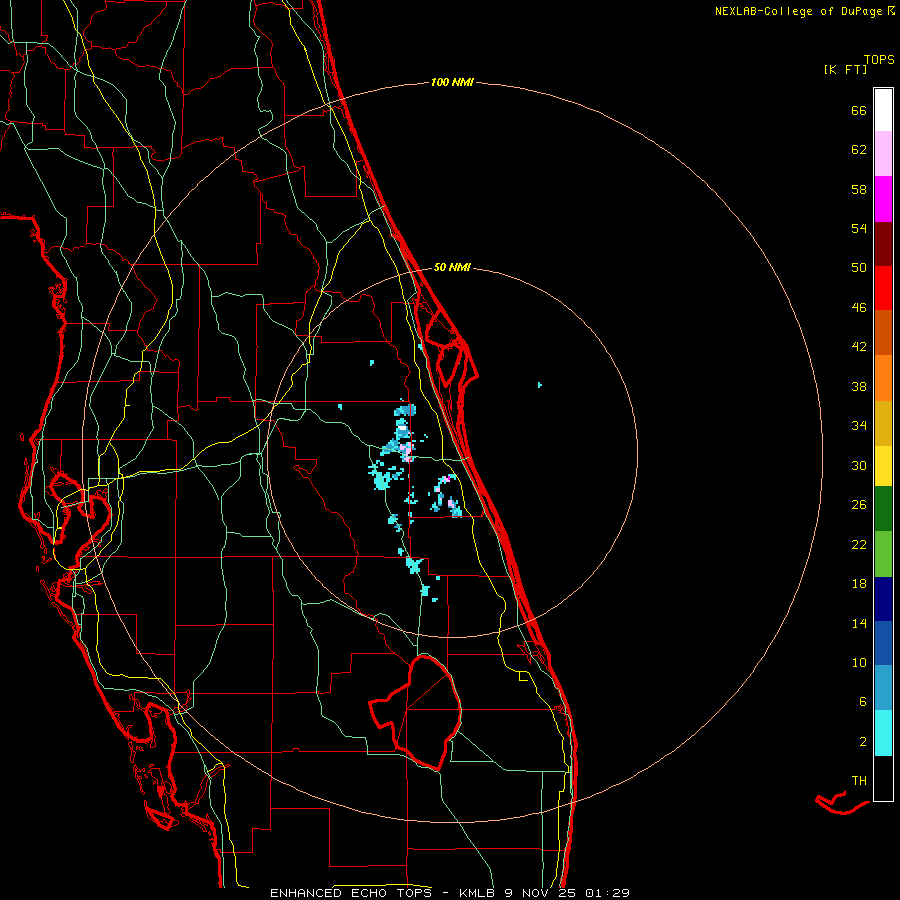Click the 30 legend value label
This screenshot has height=900, width=900.
[x=859, y=465]
